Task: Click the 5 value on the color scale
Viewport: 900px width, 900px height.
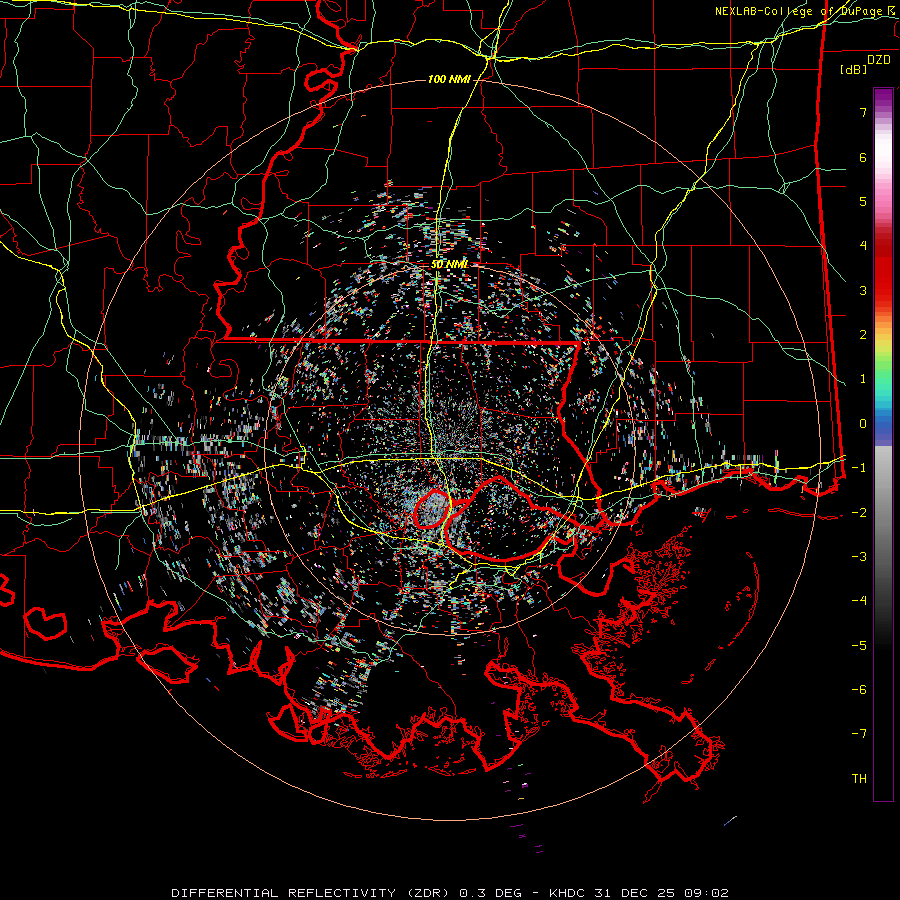Action: 863,201
